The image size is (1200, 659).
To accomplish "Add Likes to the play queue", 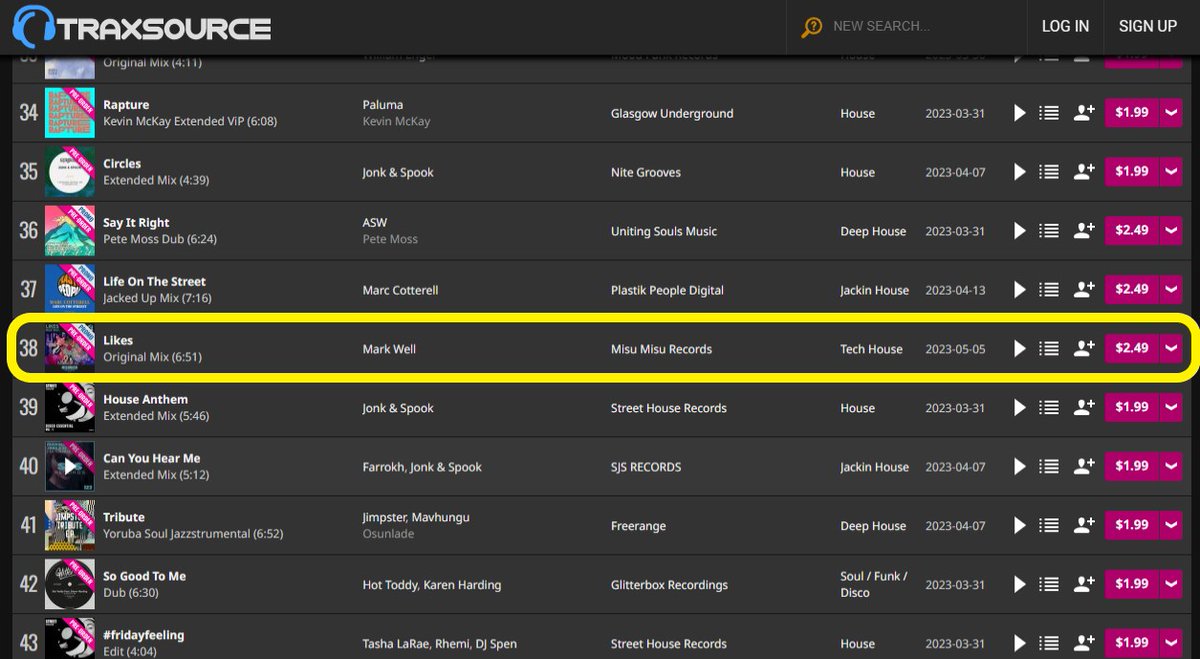I will coord(1049,349).
